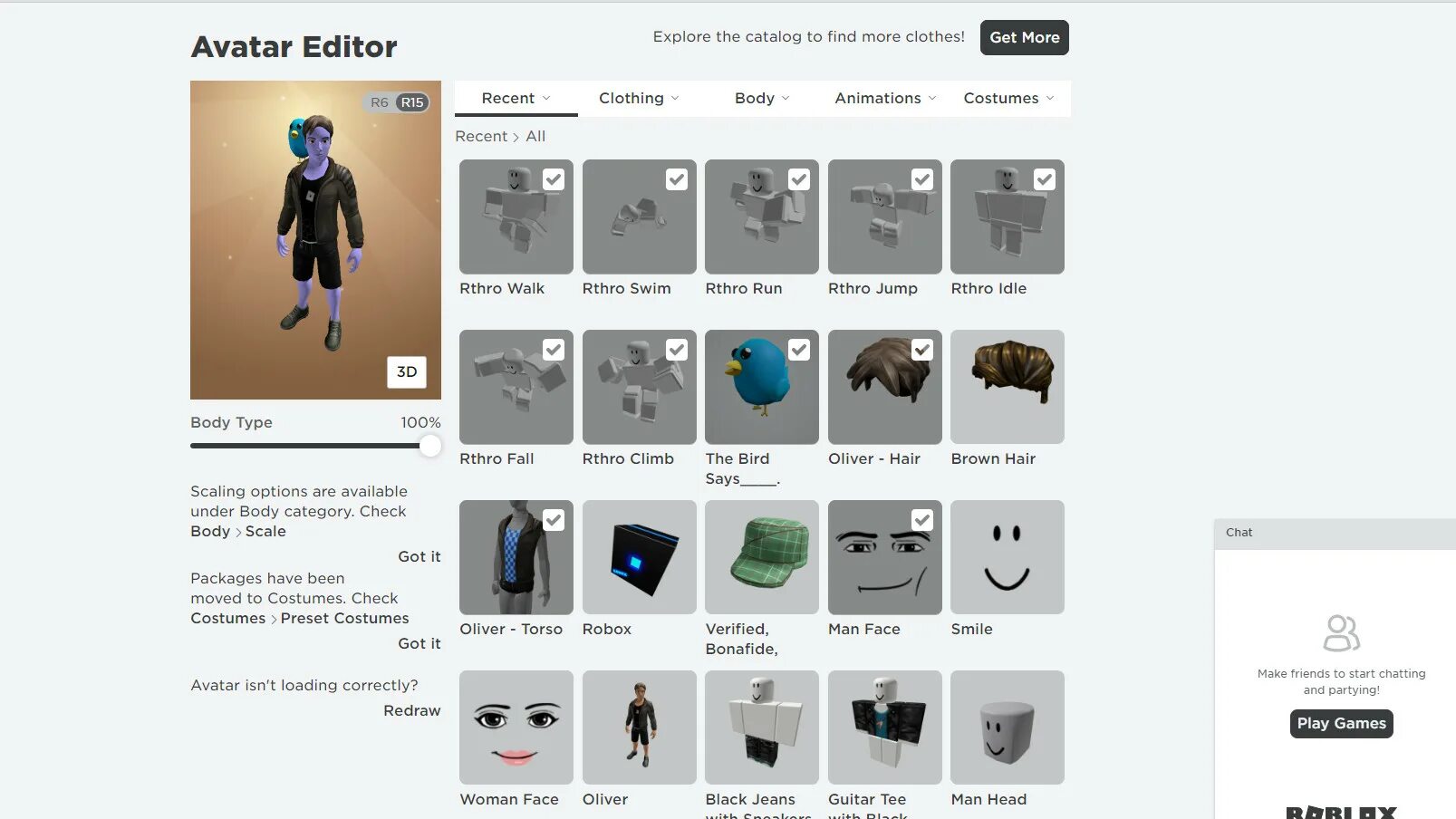The width and height of the screenshot is (1456, 819).
Task: Equip the Woman Face item
Action: (516, 727)
